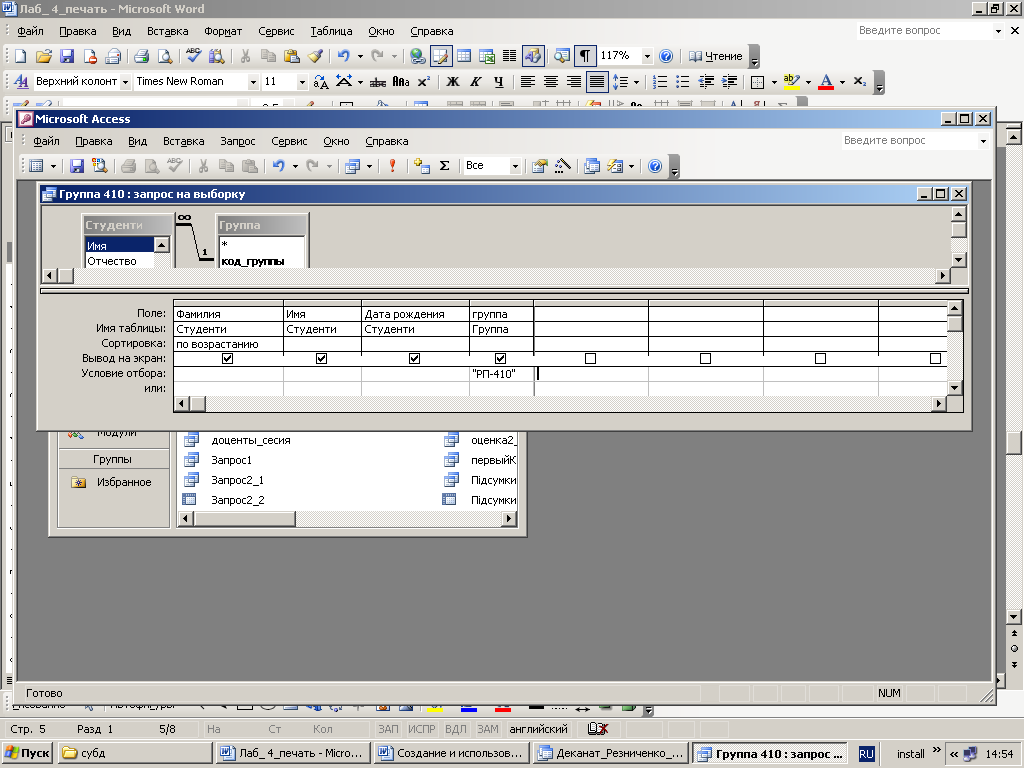Uncheck display checkbox for Дата рождения column
This screenshot has height=768, width=1024.
pyautogui.click(x=414, y=359)
